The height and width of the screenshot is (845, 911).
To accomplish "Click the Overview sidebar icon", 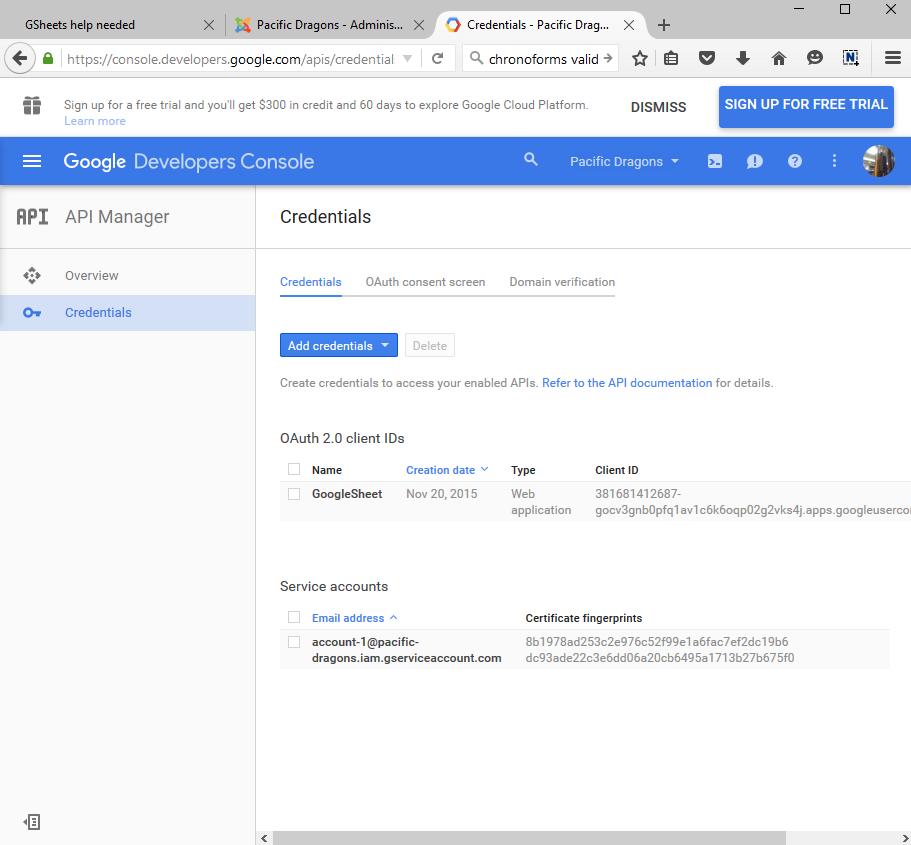I will (x=32, y=275).
